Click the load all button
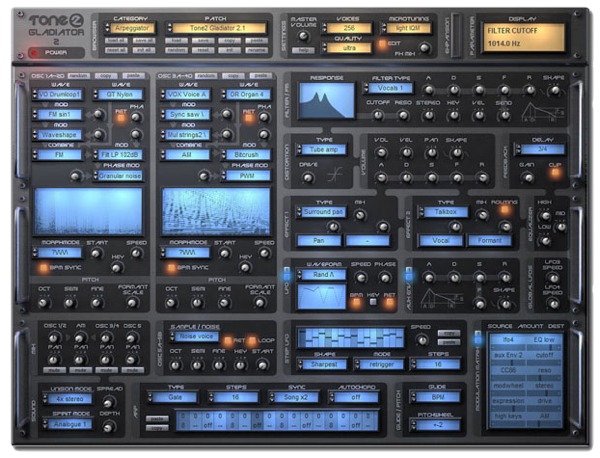 [116, 40]
